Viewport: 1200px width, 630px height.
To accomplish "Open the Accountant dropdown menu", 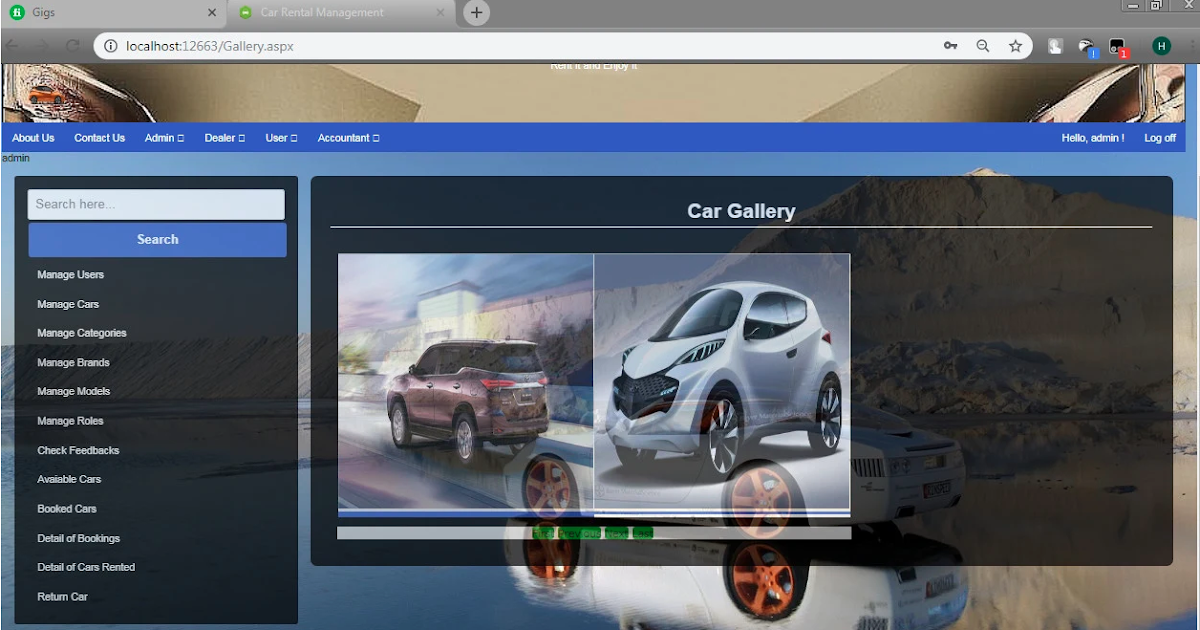I will coord(348,138).
